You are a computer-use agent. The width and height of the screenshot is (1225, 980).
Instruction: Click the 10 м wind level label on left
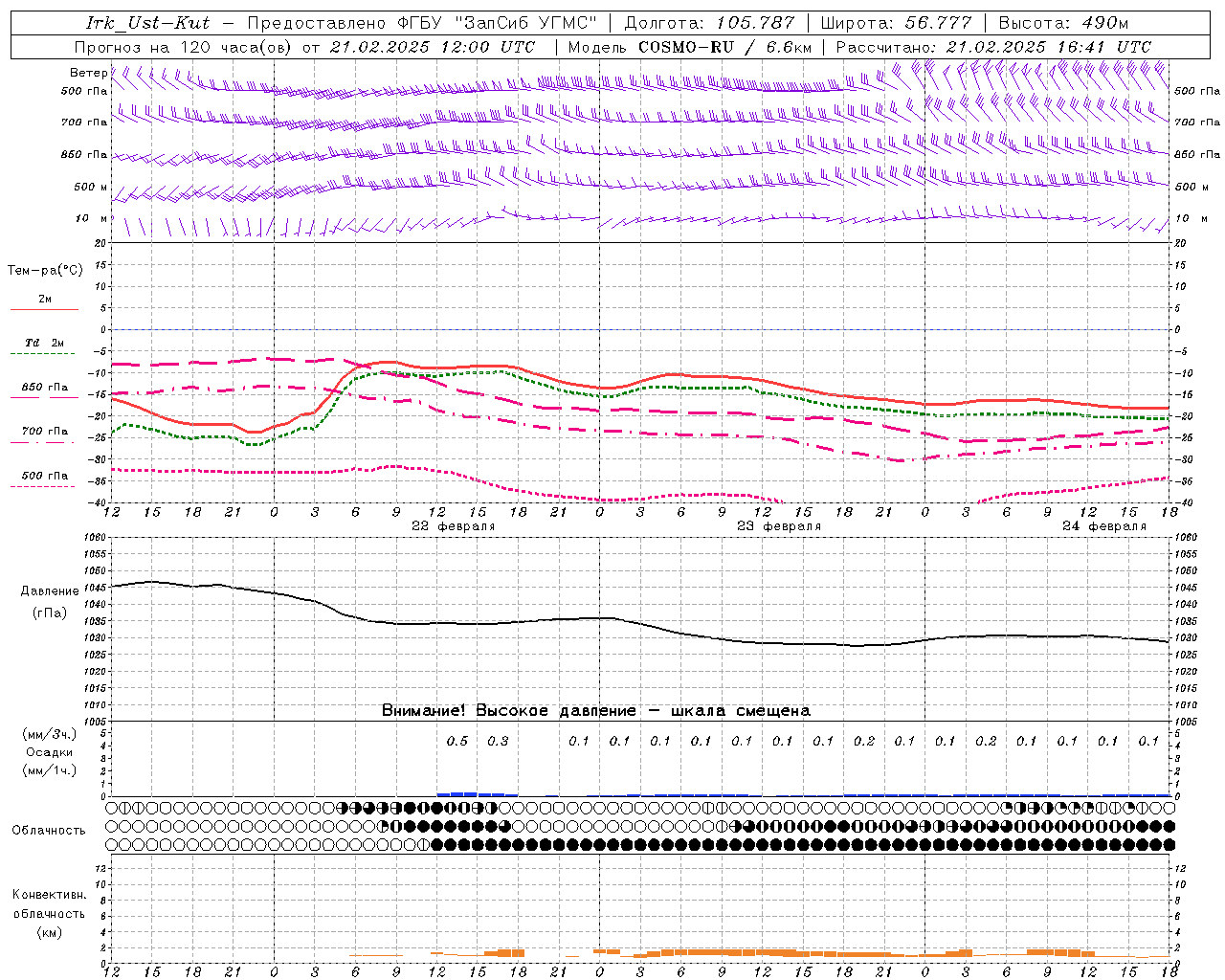tap(91, 218)
